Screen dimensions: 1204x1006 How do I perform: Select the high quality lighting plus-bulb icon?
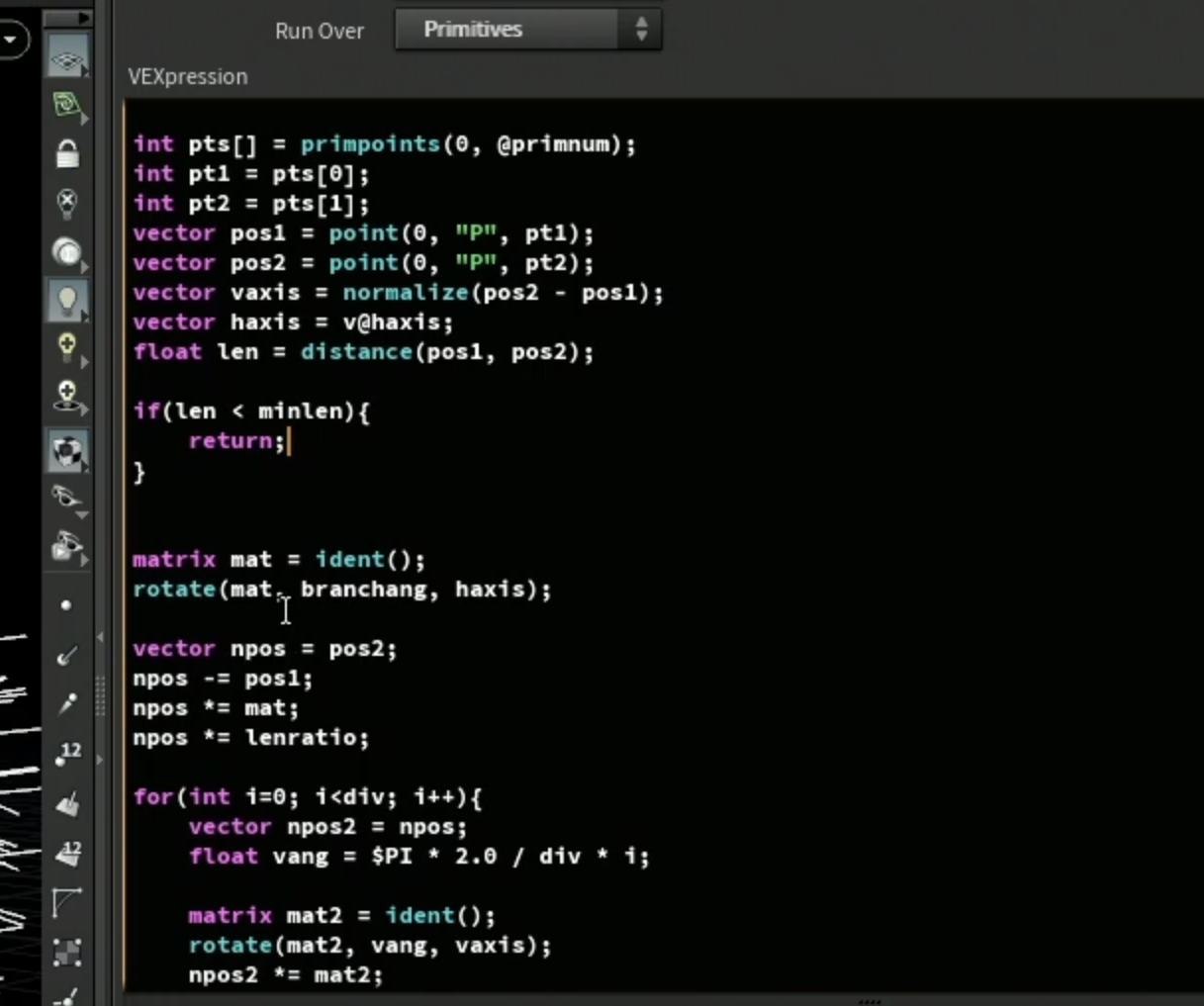click(x=67, y=348)
